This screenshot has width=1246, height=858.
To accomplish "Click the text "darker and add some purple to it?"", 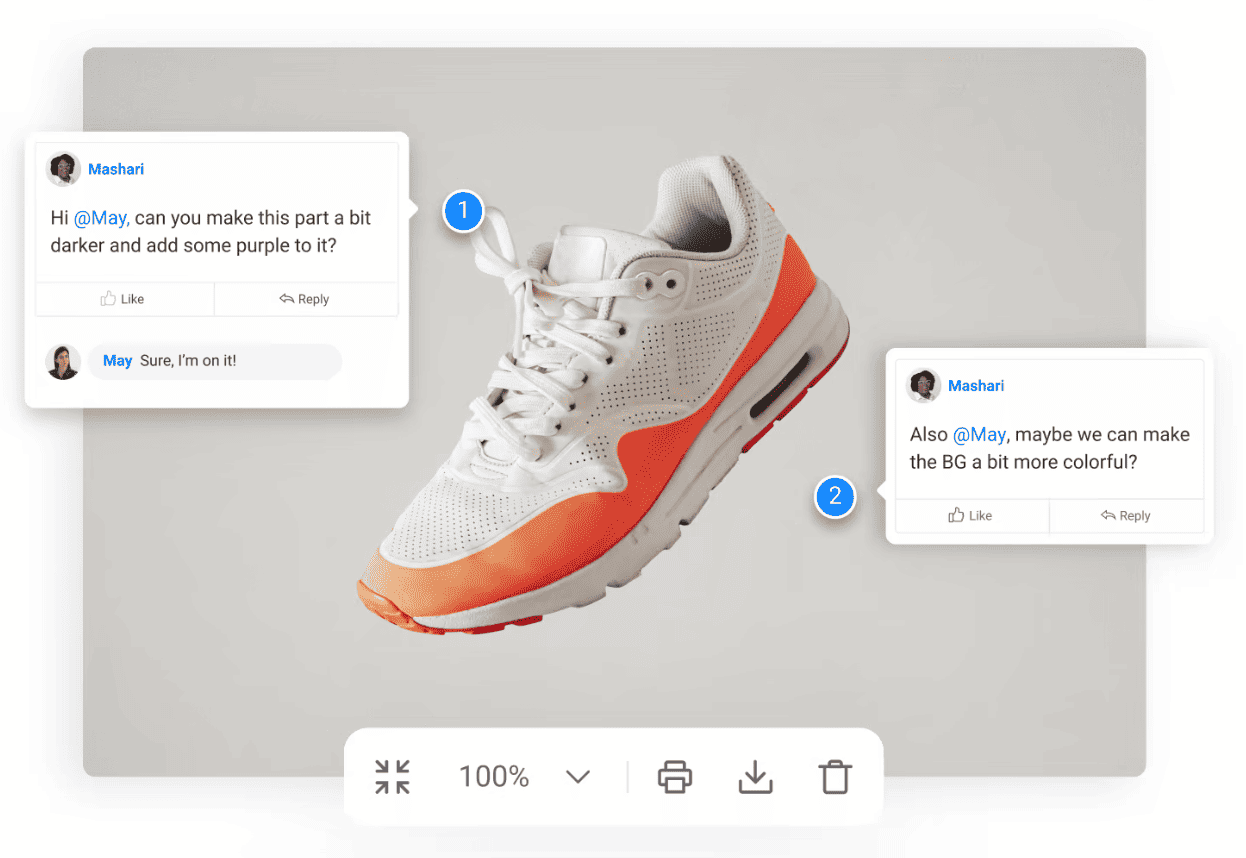I will pyautogui.click(x=194, y=246).
